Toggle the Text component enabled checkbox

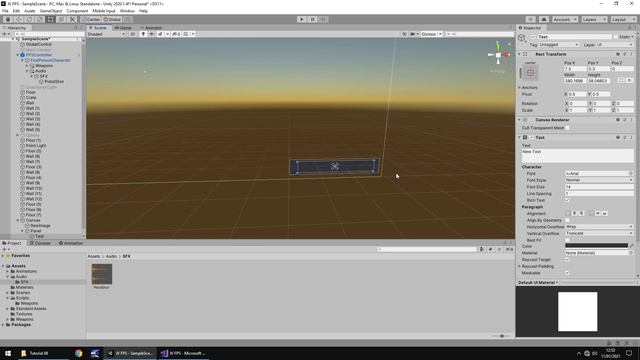coord(531,138)
